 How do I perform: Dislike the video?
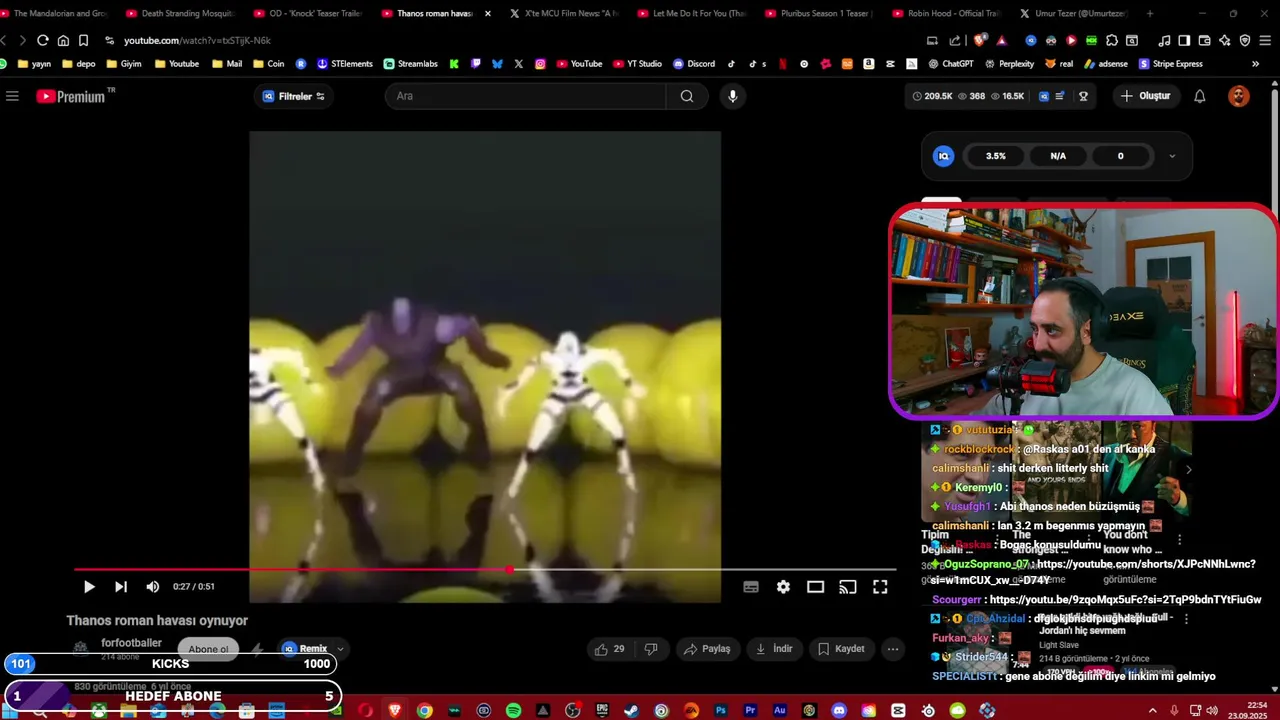[x=651, y=649]
